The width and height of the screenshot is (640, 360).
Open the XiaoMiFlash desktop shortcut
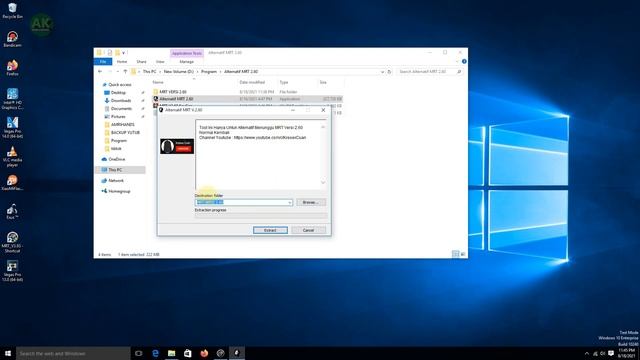coord(12,183)
